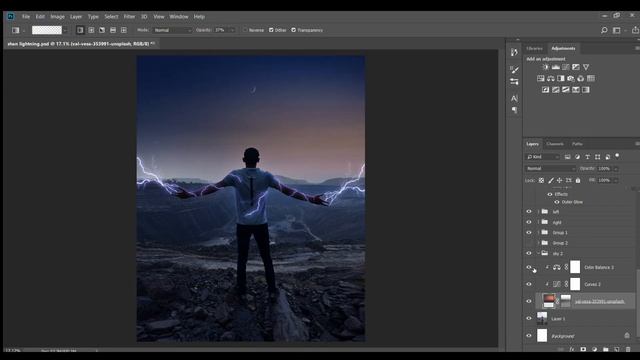The width and height of the screenshot is (640, 360).
Task: Lock transparent pixels on the layer
Action: click(541, 180)
